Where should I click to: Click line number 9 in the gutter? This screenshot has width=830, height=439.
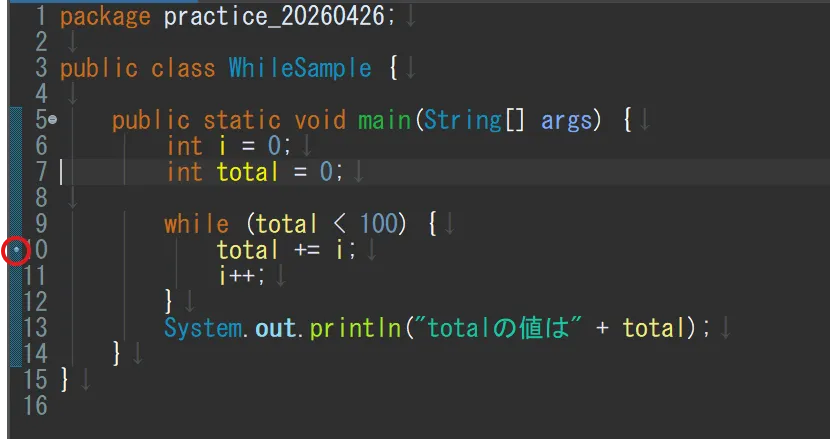pyautogui.click(x=41, y=224)
